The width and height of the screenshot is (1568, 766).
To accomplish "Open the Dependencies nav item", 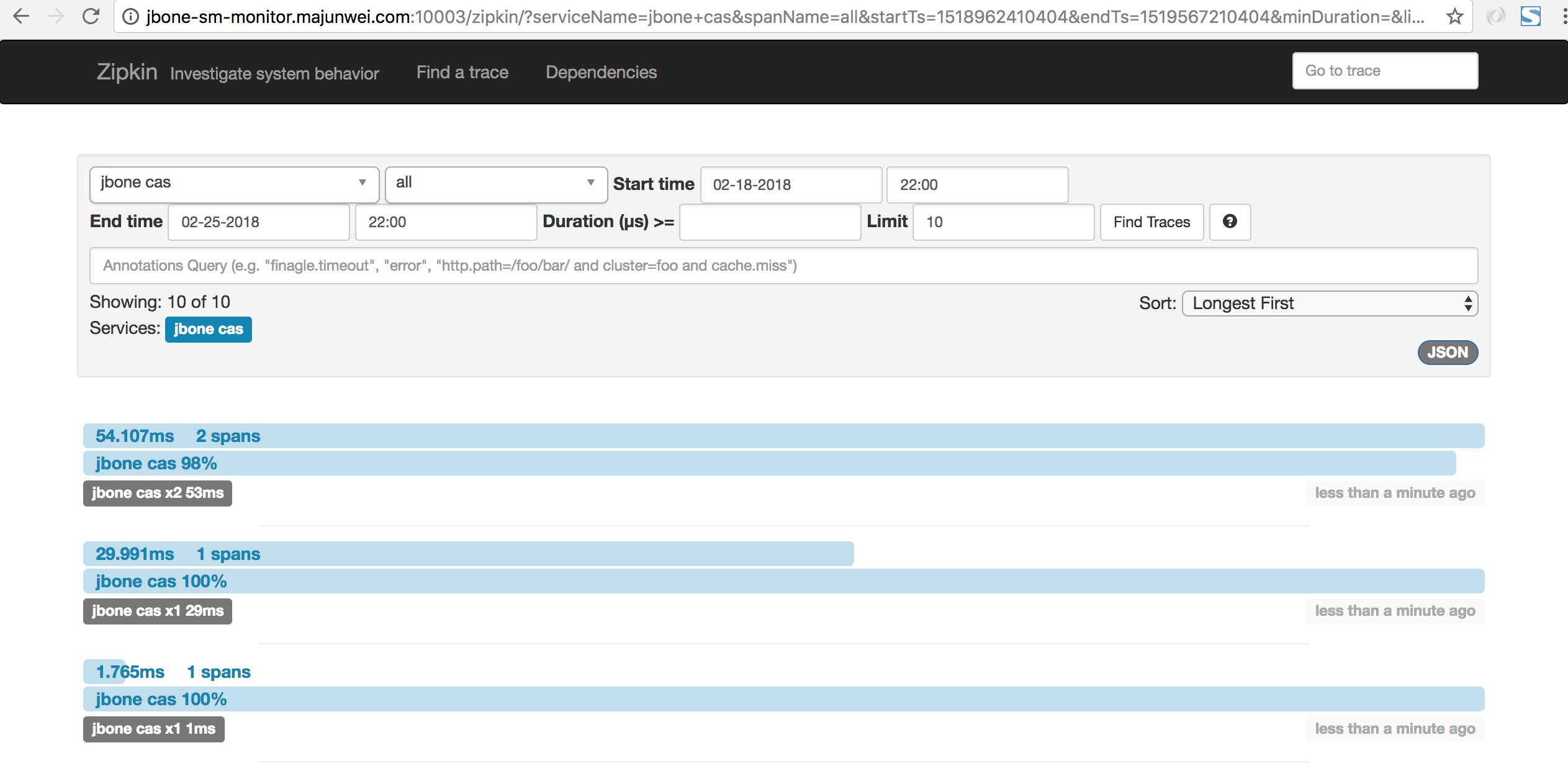I will click(601, 72).
